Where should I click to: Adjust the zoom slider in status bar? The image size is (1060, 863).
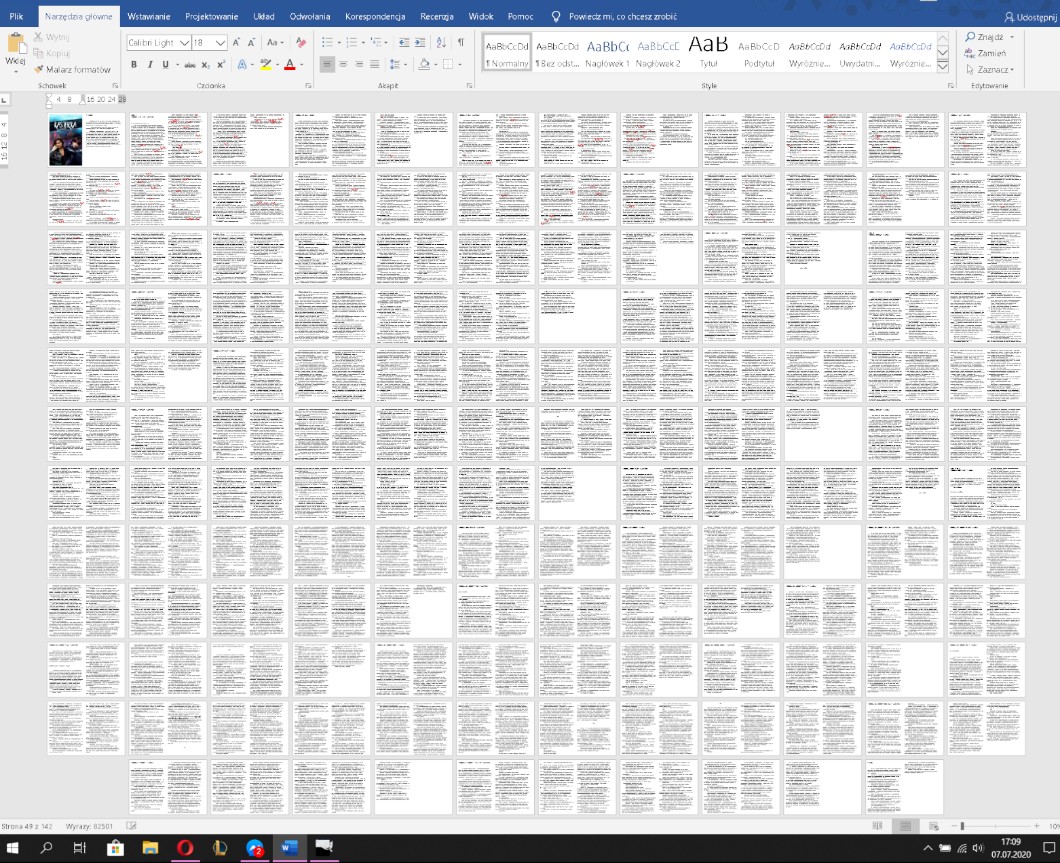click(x=962, y=826)
